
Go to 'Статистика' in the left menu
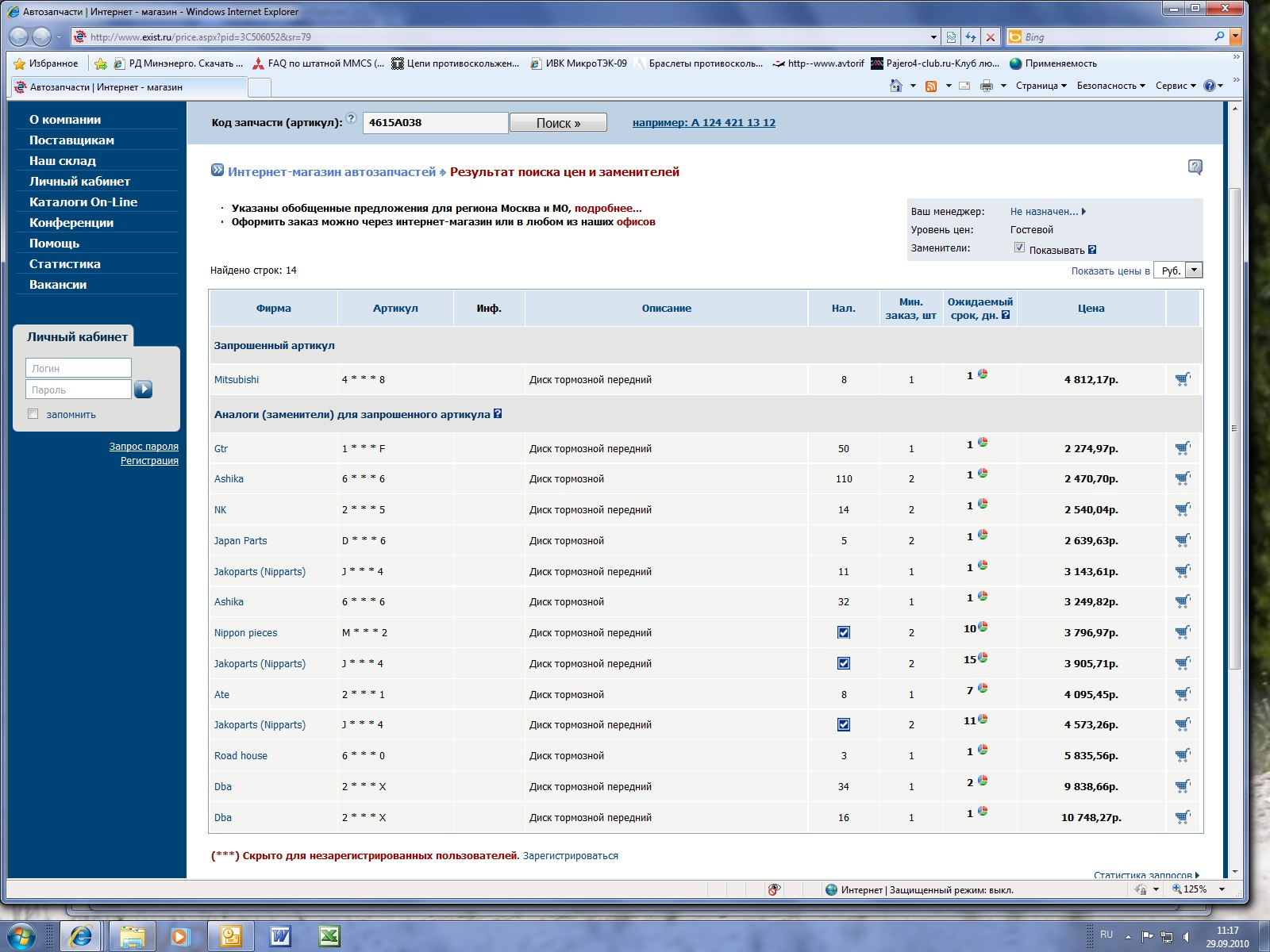[x=65, y=264]
